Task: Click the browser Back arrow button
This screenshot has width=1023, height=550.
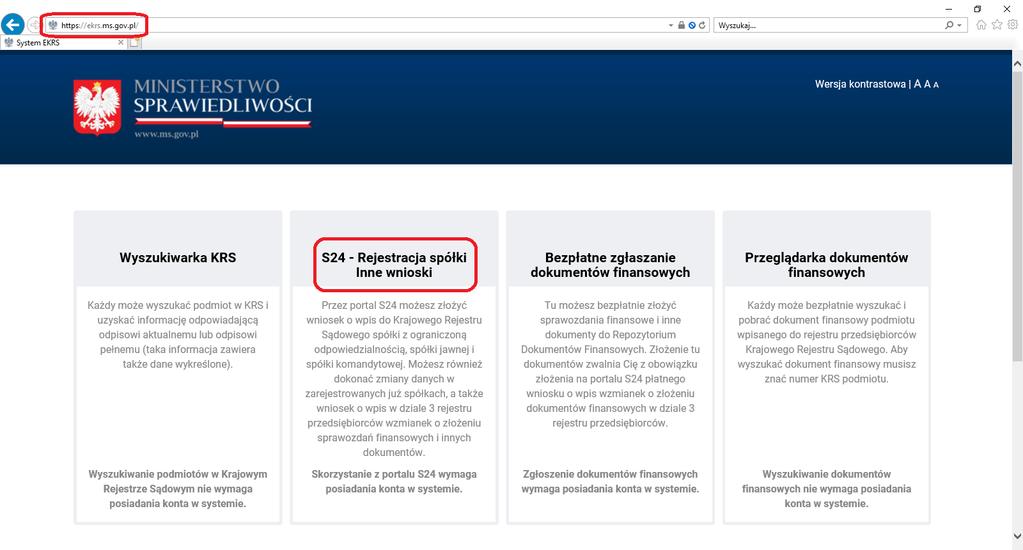Action: (12, 25)
